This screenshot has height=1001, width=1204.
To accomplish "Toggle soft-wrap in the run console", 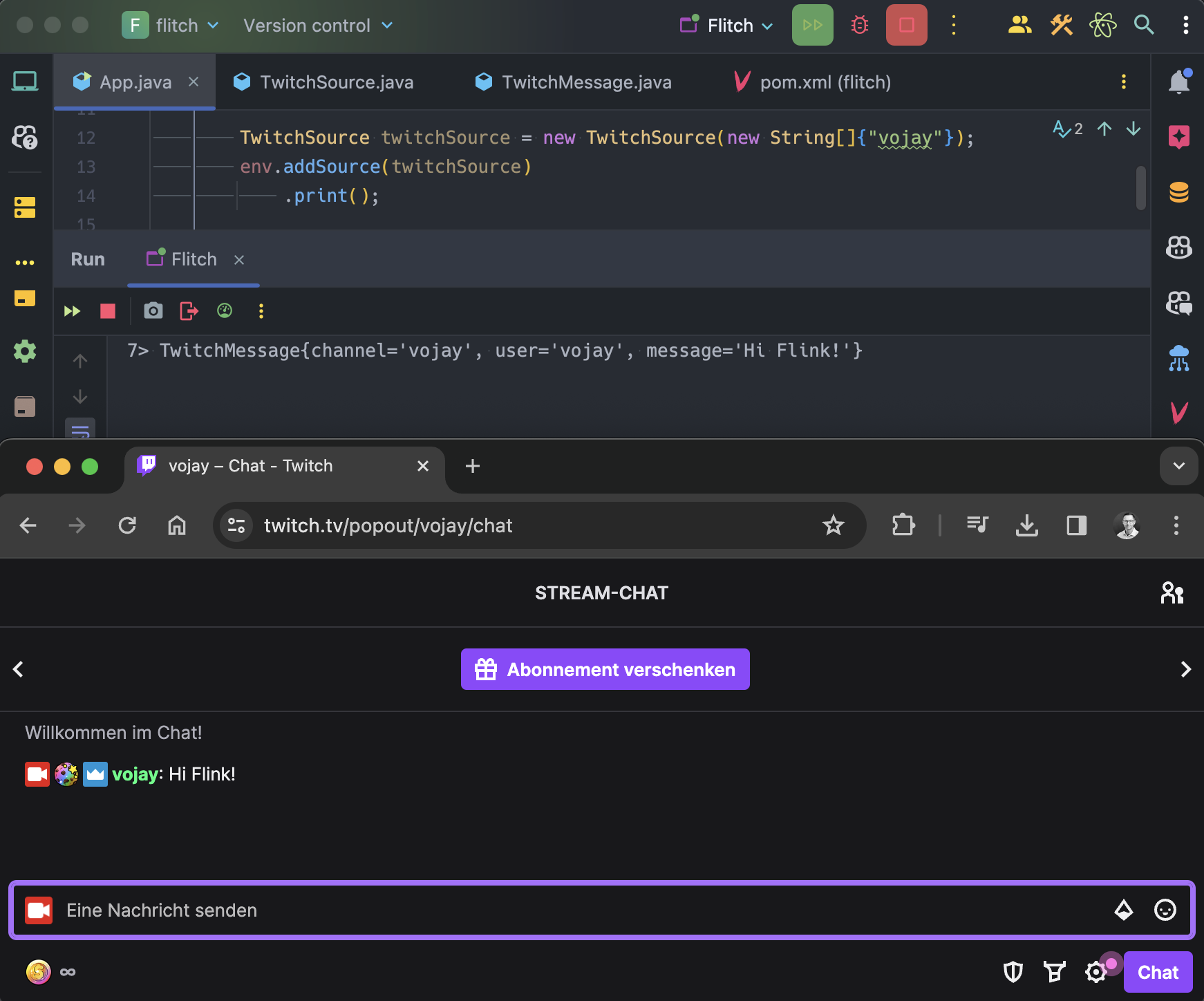I will pos(79,430).
